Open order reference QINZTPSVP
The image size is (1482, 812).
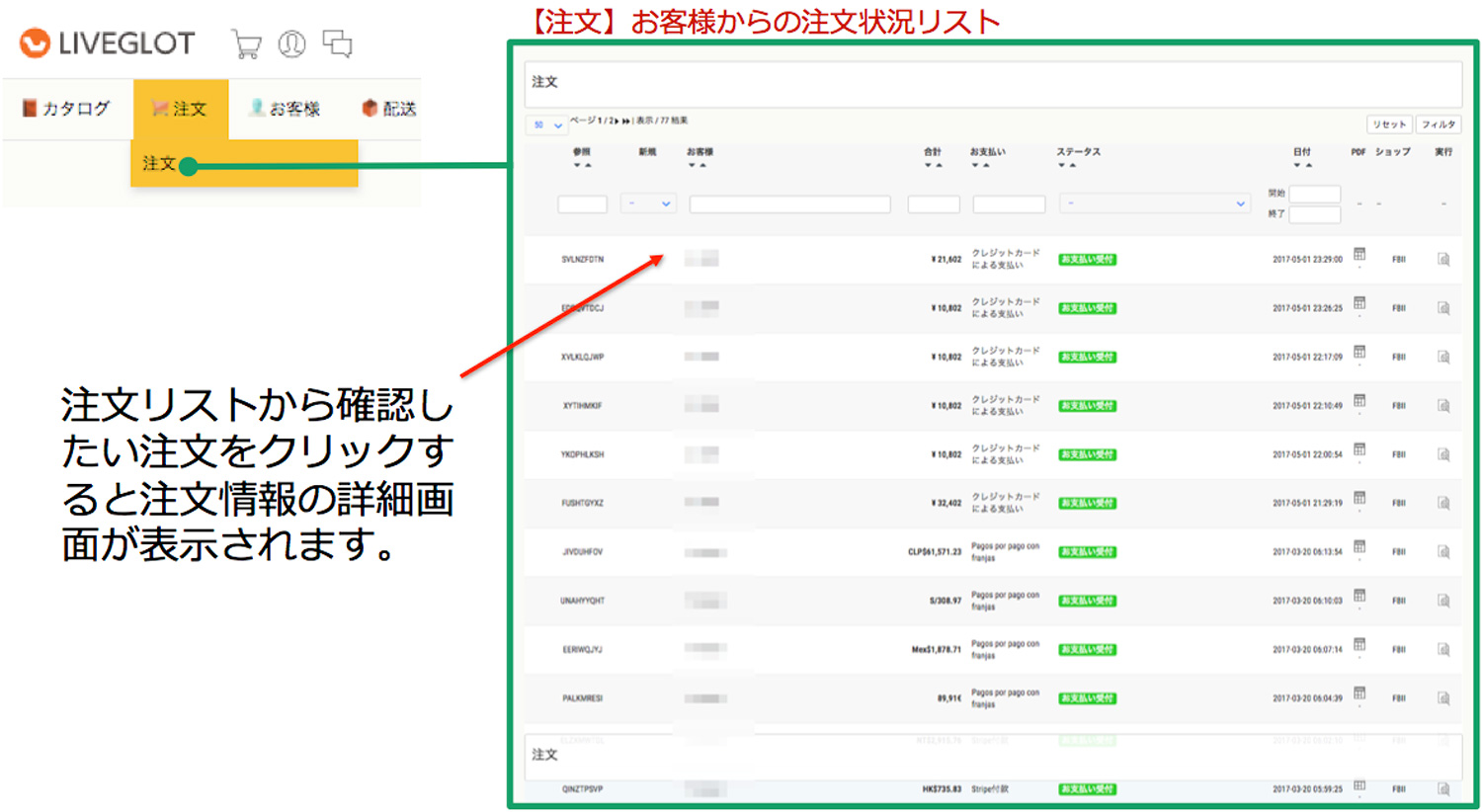583,789
